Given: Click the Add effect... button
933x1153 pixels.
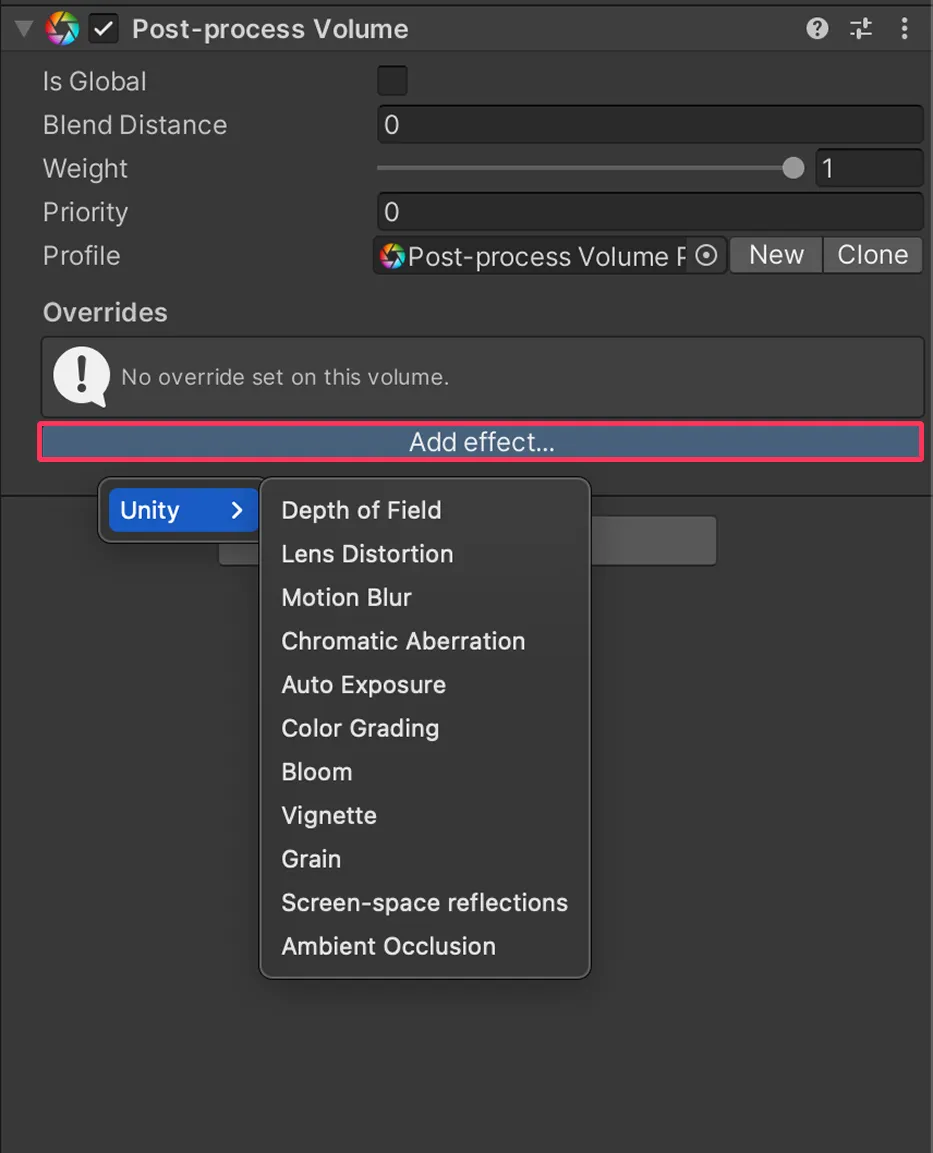Looking at the screenshot, I should [x=481, y=442].
